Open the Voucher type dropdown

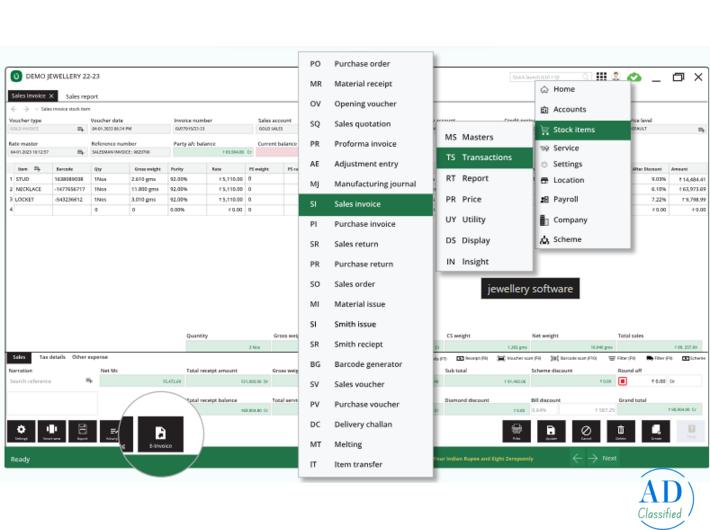pyautogui.click(x=81, y=130)
